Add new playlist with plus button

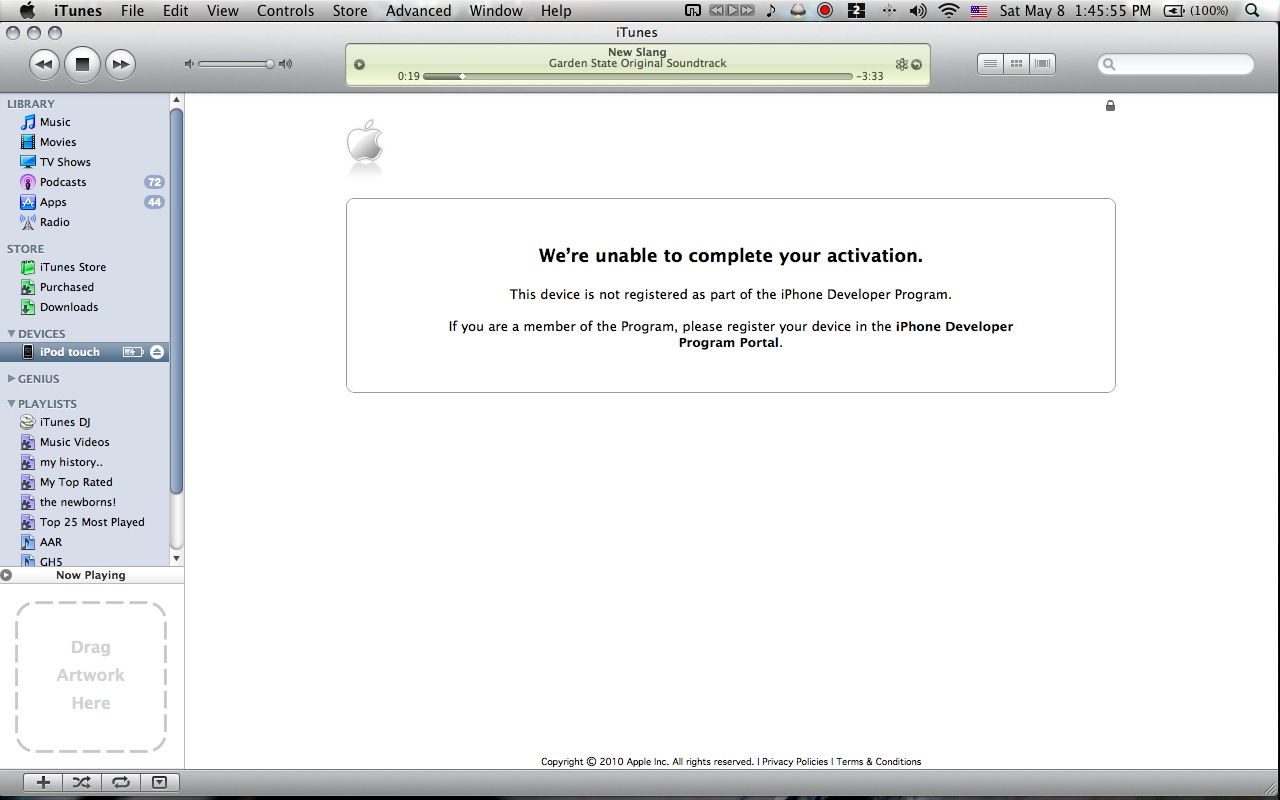coord(43,782)
